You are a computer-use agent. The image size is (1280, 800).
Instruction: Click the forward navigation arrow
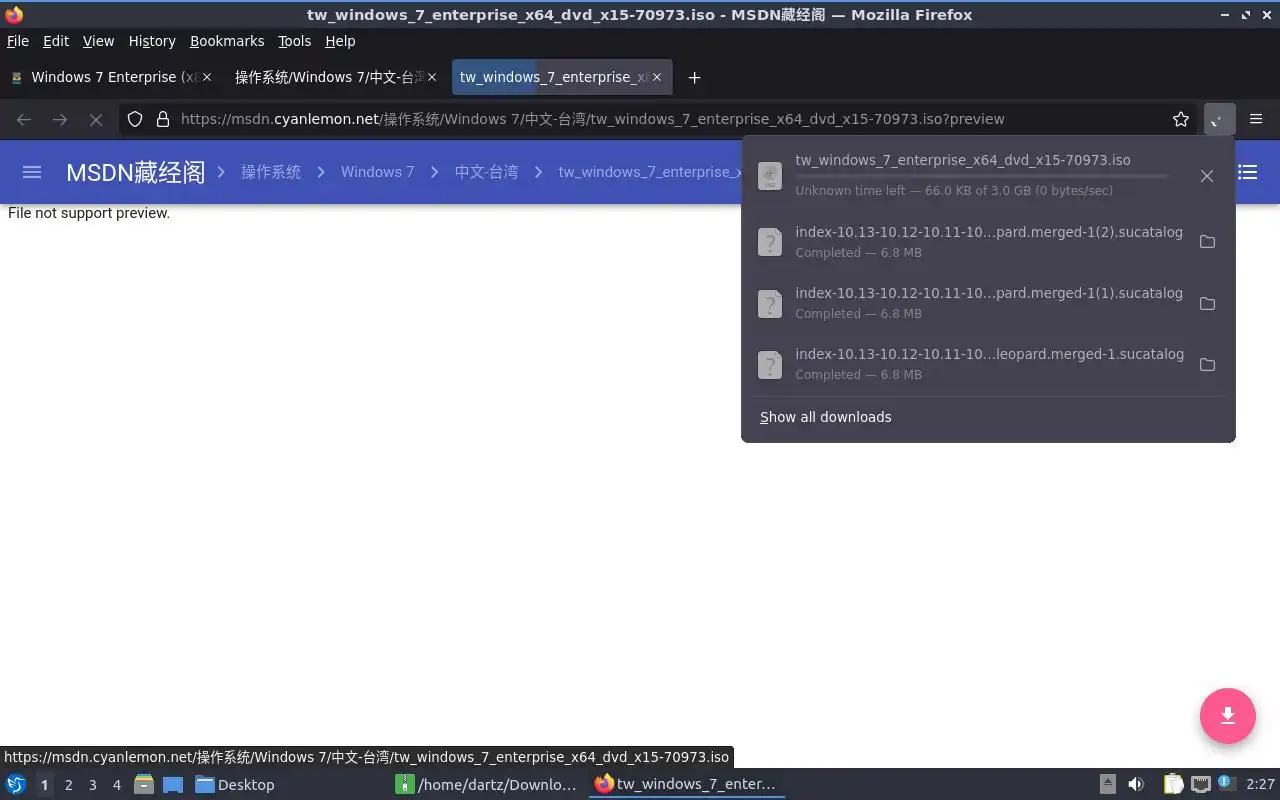click(60, 119)
